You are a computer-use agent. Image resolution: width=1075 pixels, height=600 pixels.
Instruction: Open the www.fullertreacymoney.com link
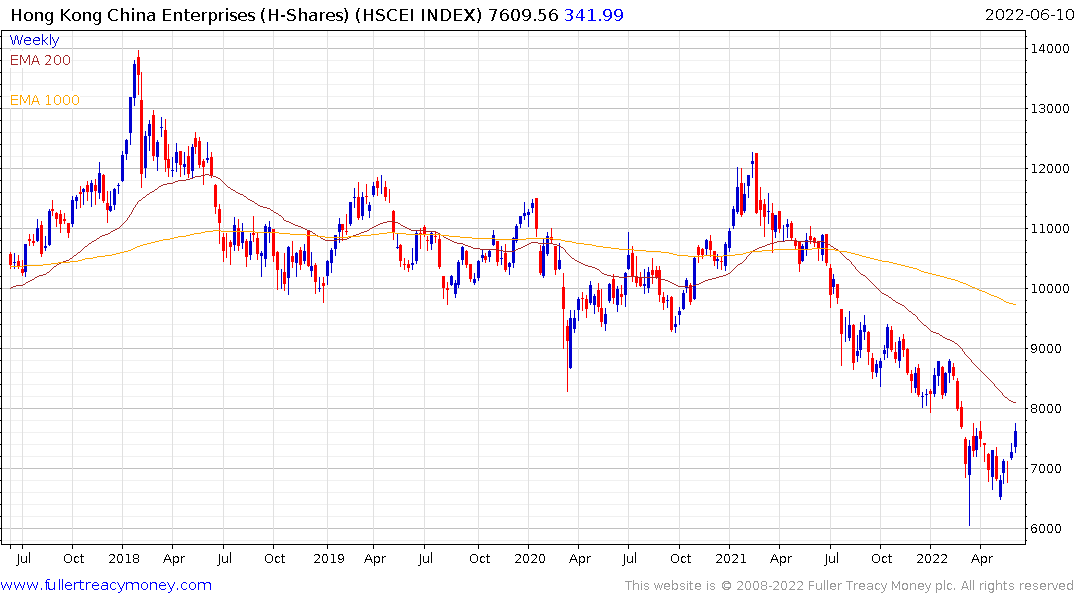coord(106,585)
